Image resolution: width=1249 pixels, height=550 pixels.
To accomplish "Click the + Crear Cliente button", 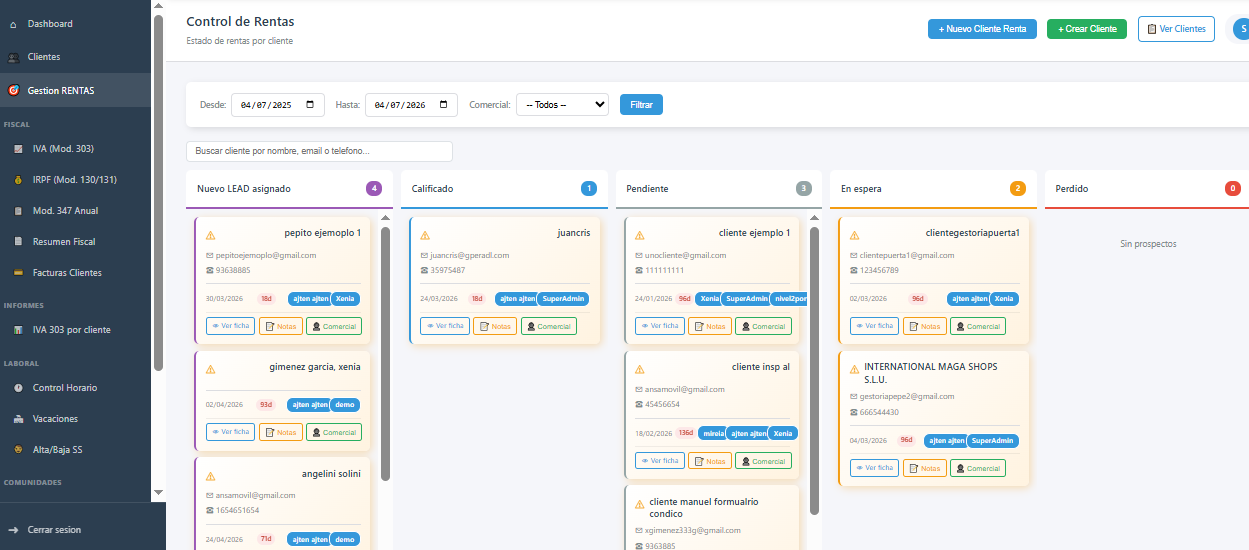I will pos(1087,29).
